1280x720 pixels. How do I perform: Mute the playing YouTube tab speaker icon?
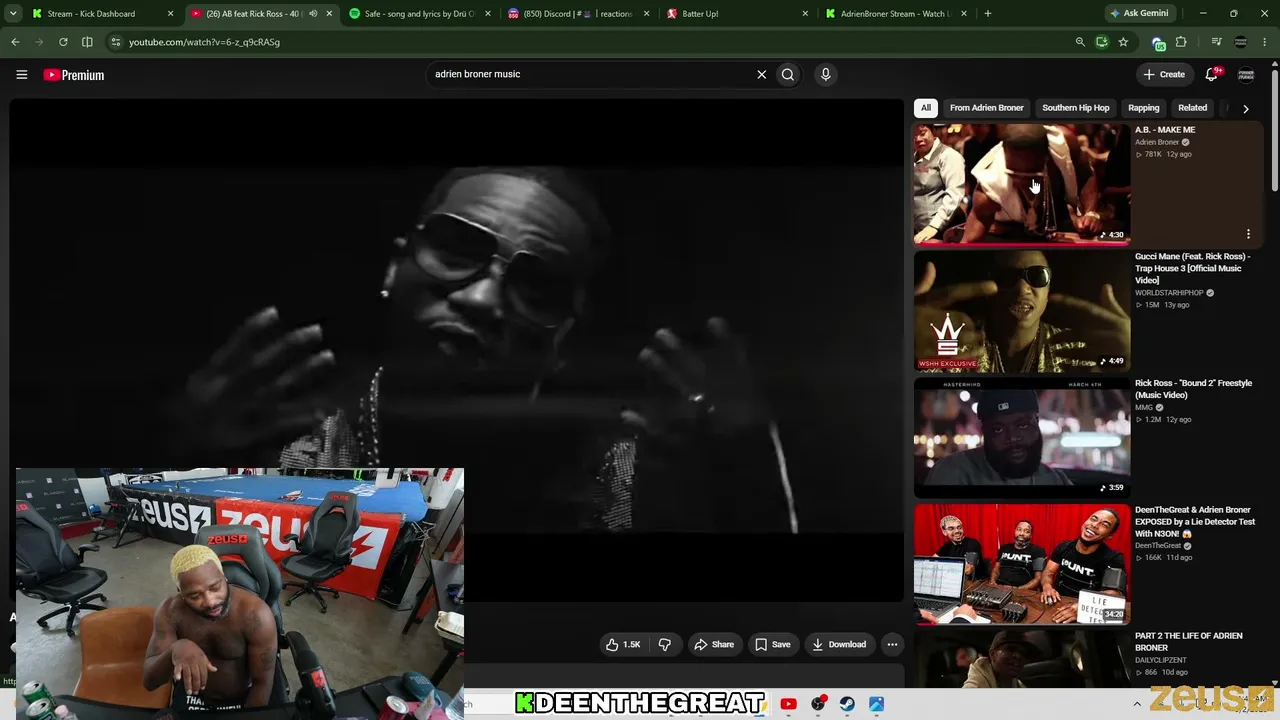point(313,14)
